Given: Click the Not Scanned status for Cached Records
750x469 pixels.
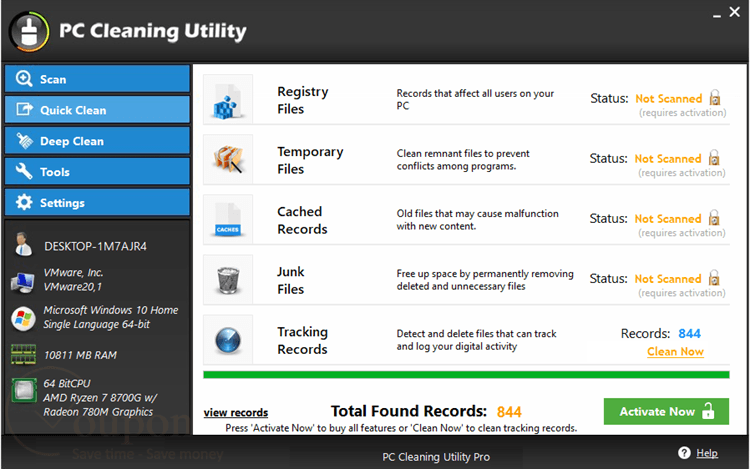Looking at the screenshot, I should pos(668,218).
